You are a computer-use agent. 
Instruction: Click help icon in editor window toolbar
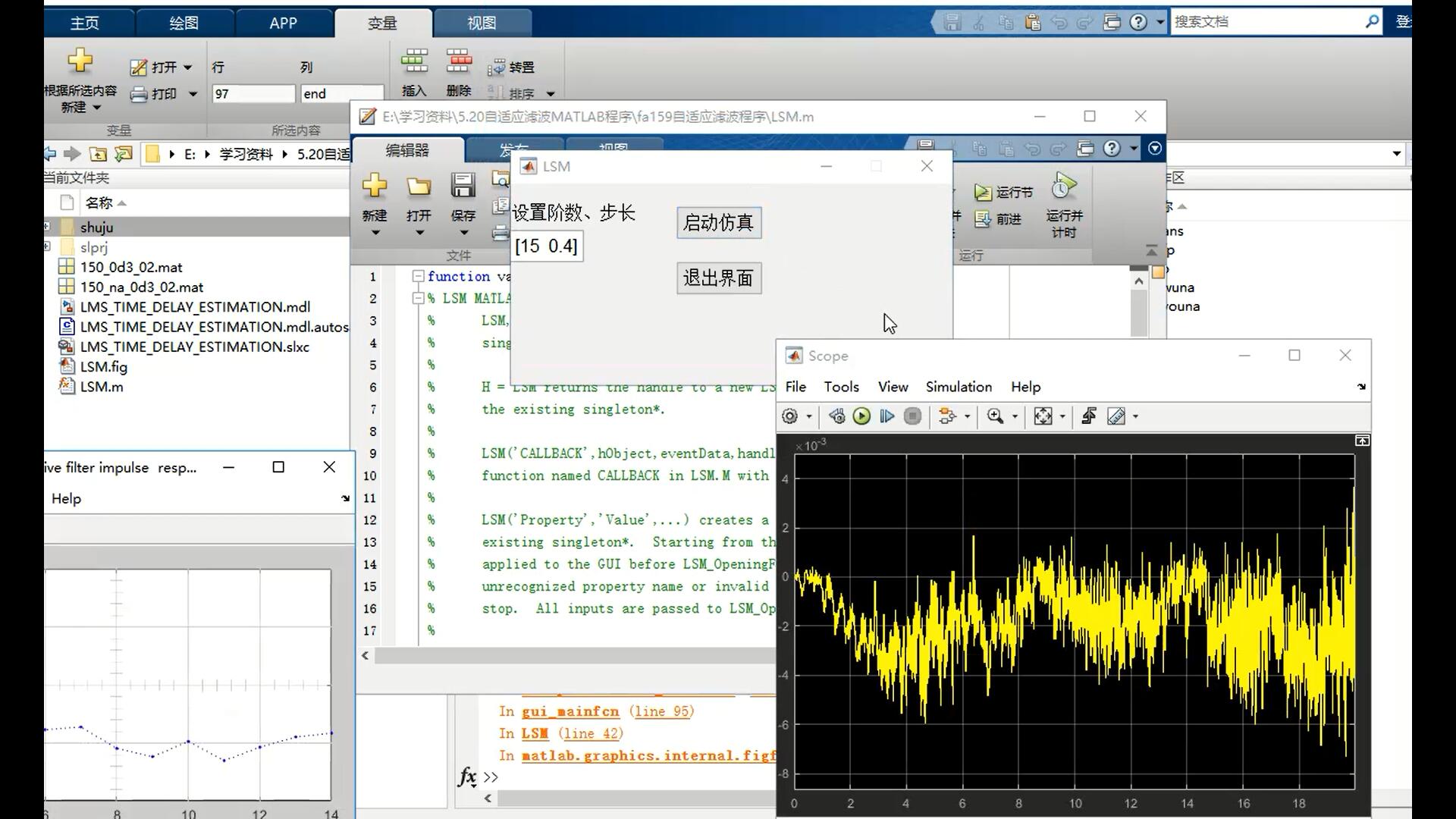(x=1112, y=149)
